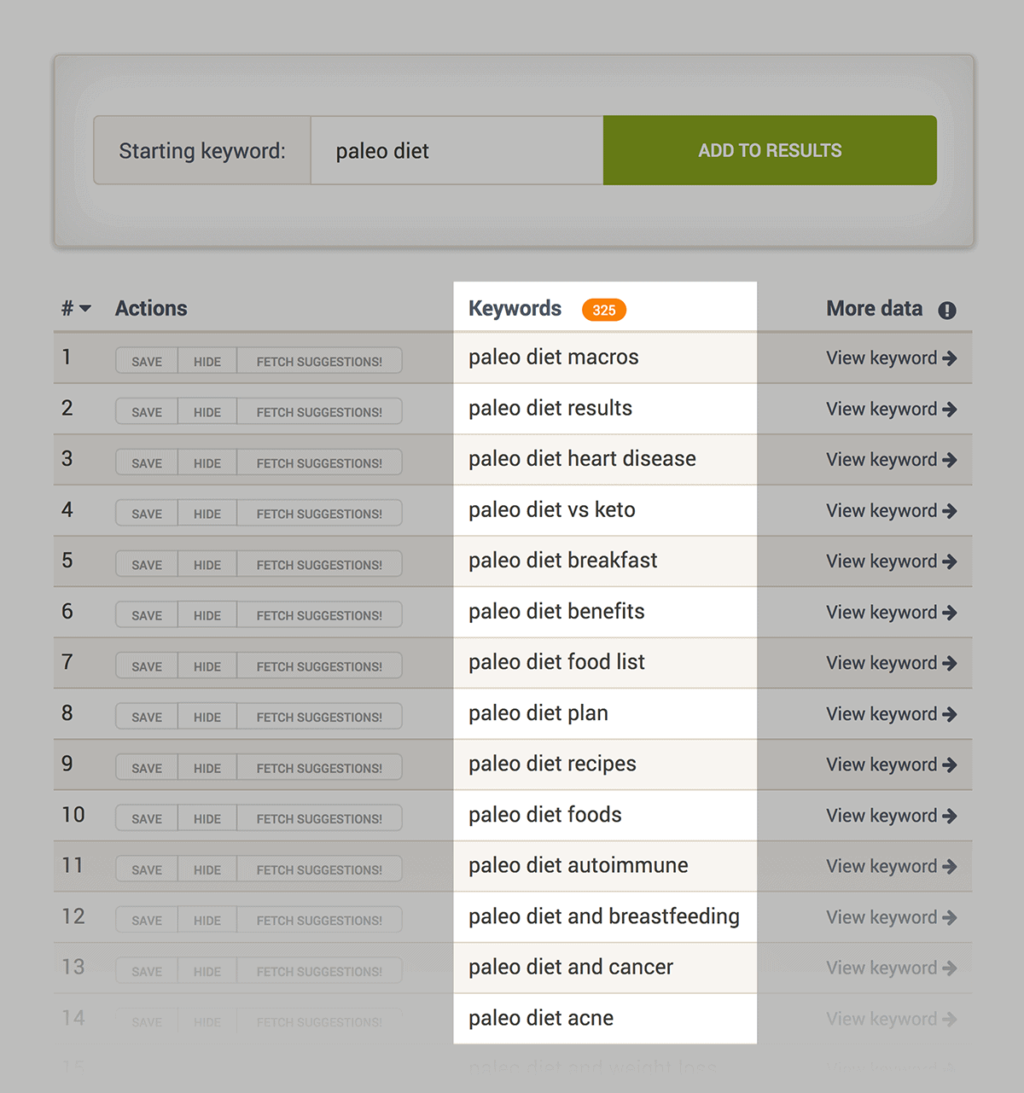Click the arrow icon for paleo diet macros
The width and height of the screenshot is (1024, 1093).
pyautogui.click(x=949, y=358)
